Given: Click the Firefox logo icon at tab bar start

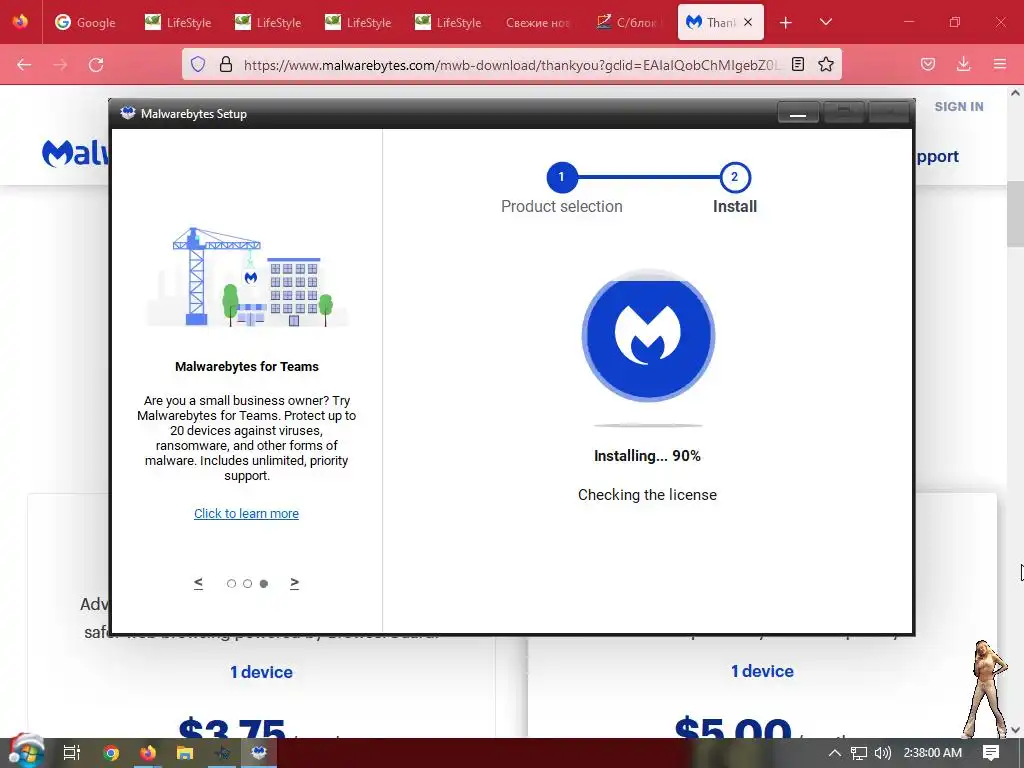Looking at the screenshot, I should tap(20, 22).
